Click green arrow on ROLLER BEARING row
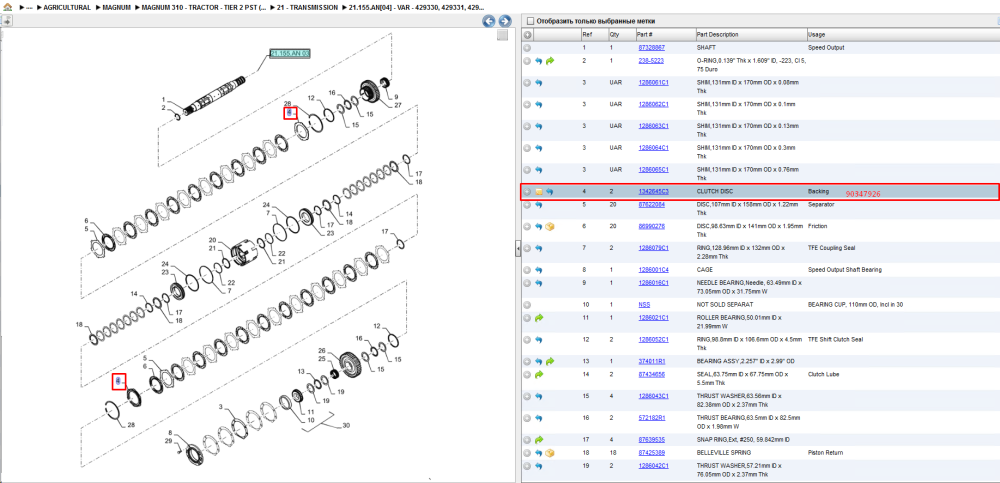Screen dimensions: 1000x483 (x=539, y=318)
